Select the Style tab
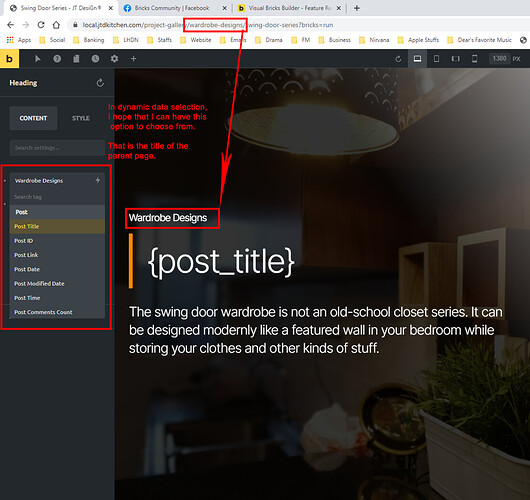530x500 pixels. [81, 118]
